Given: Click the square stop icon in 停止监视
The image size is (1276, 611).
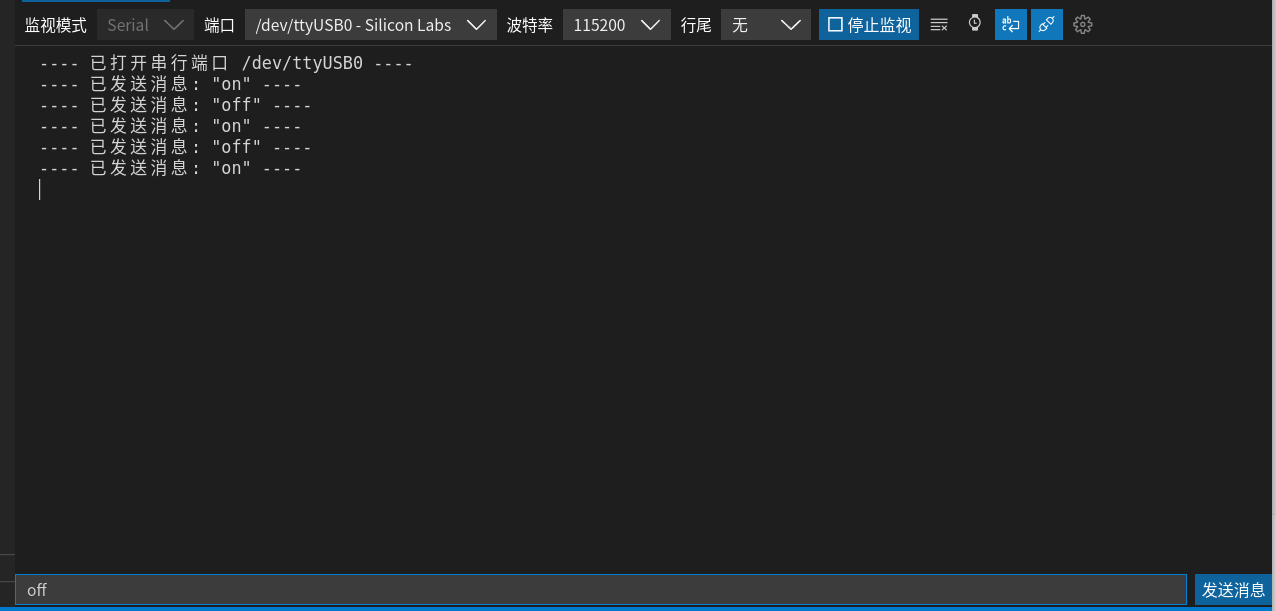Looking at the screenshot, I should [x=835, y=25].
